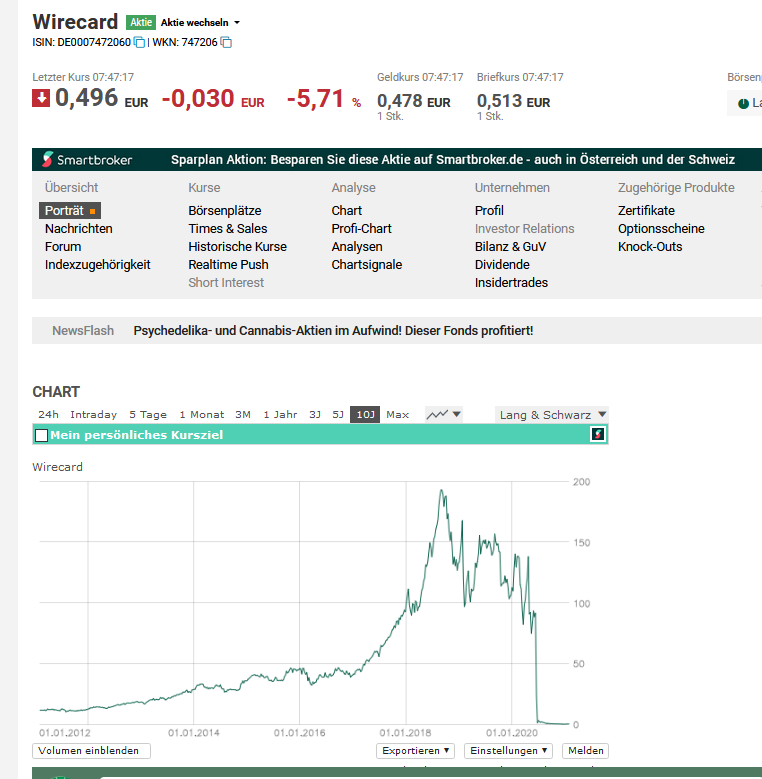This screenshot has height=779, width=762.
Task: Open the Porträt menu item
Action: coord(70,211)
